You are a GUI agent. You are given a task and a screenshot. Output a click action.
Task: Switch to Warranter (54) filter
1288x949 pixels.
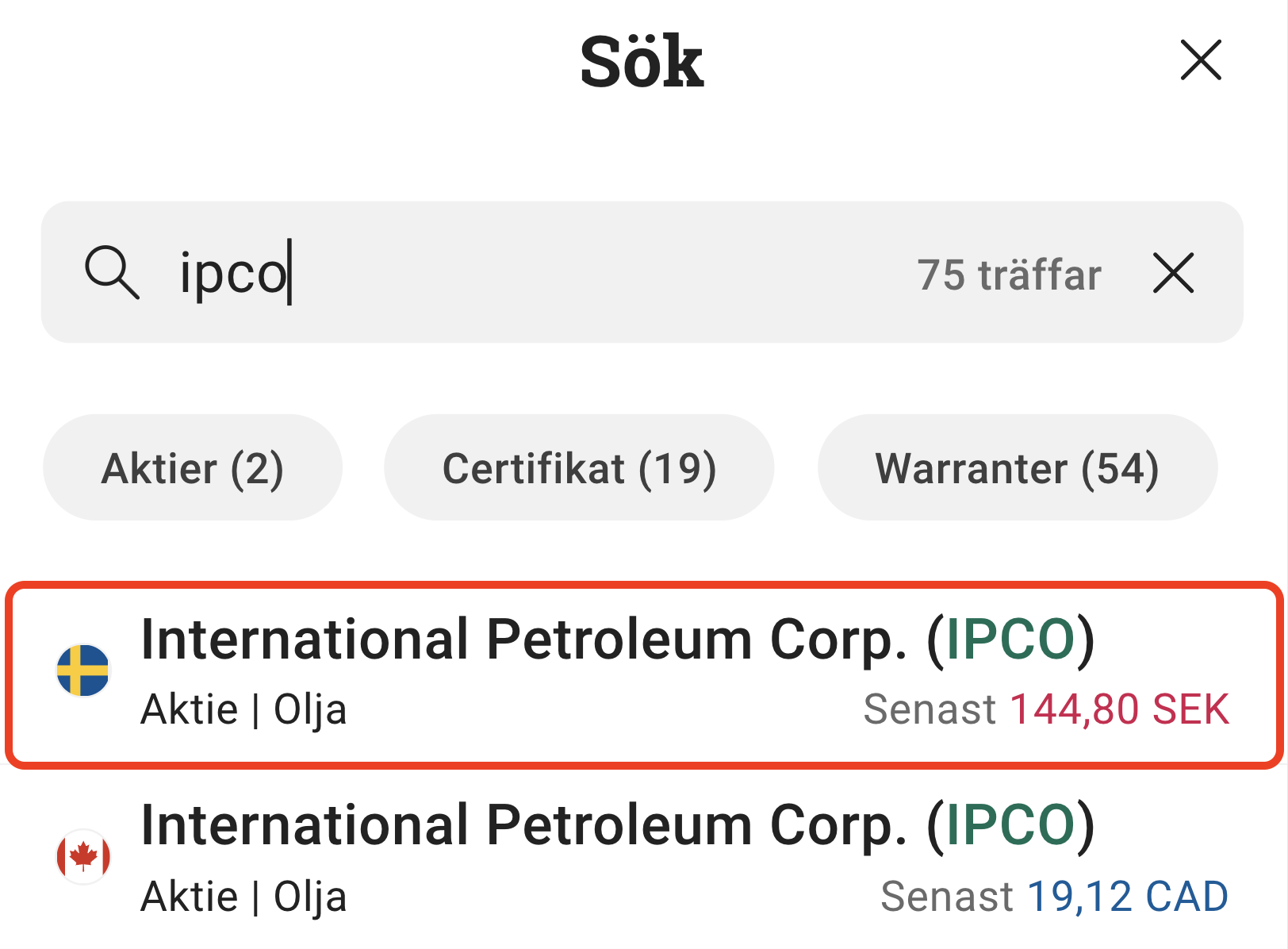(1017, 467)
